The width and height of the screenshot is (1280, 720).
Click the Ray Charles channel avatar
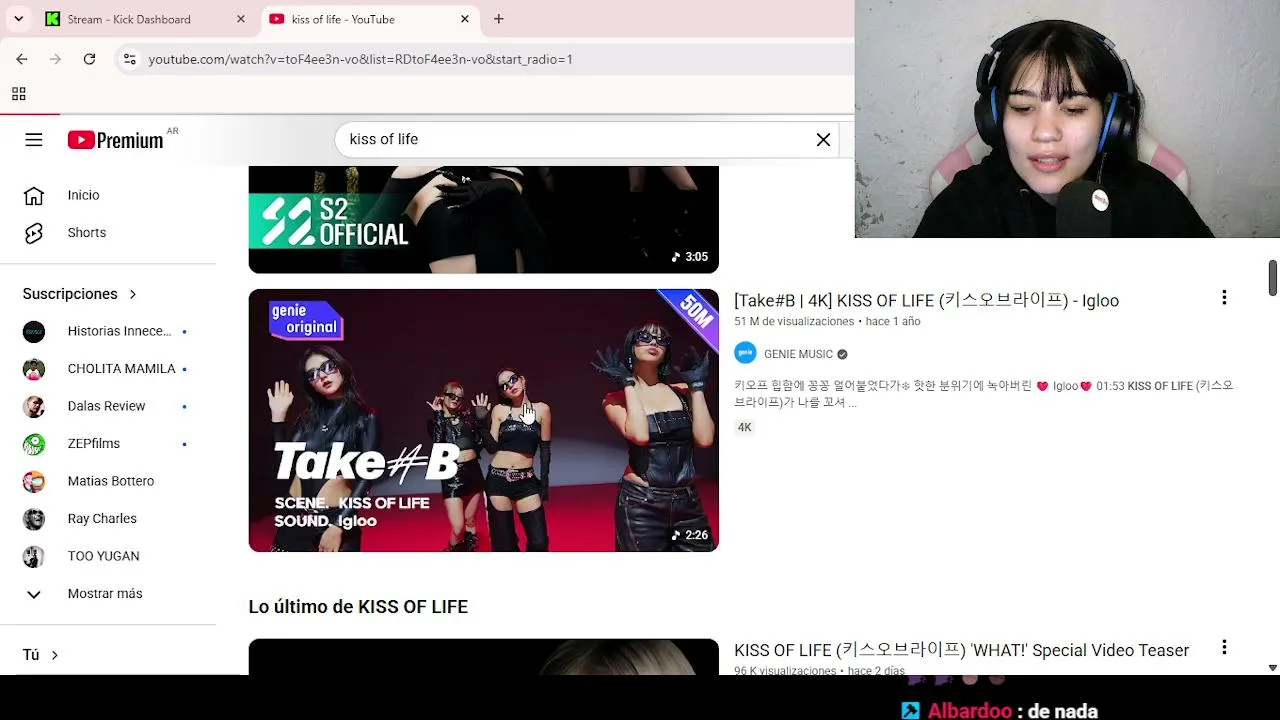[x=34, y=519]
